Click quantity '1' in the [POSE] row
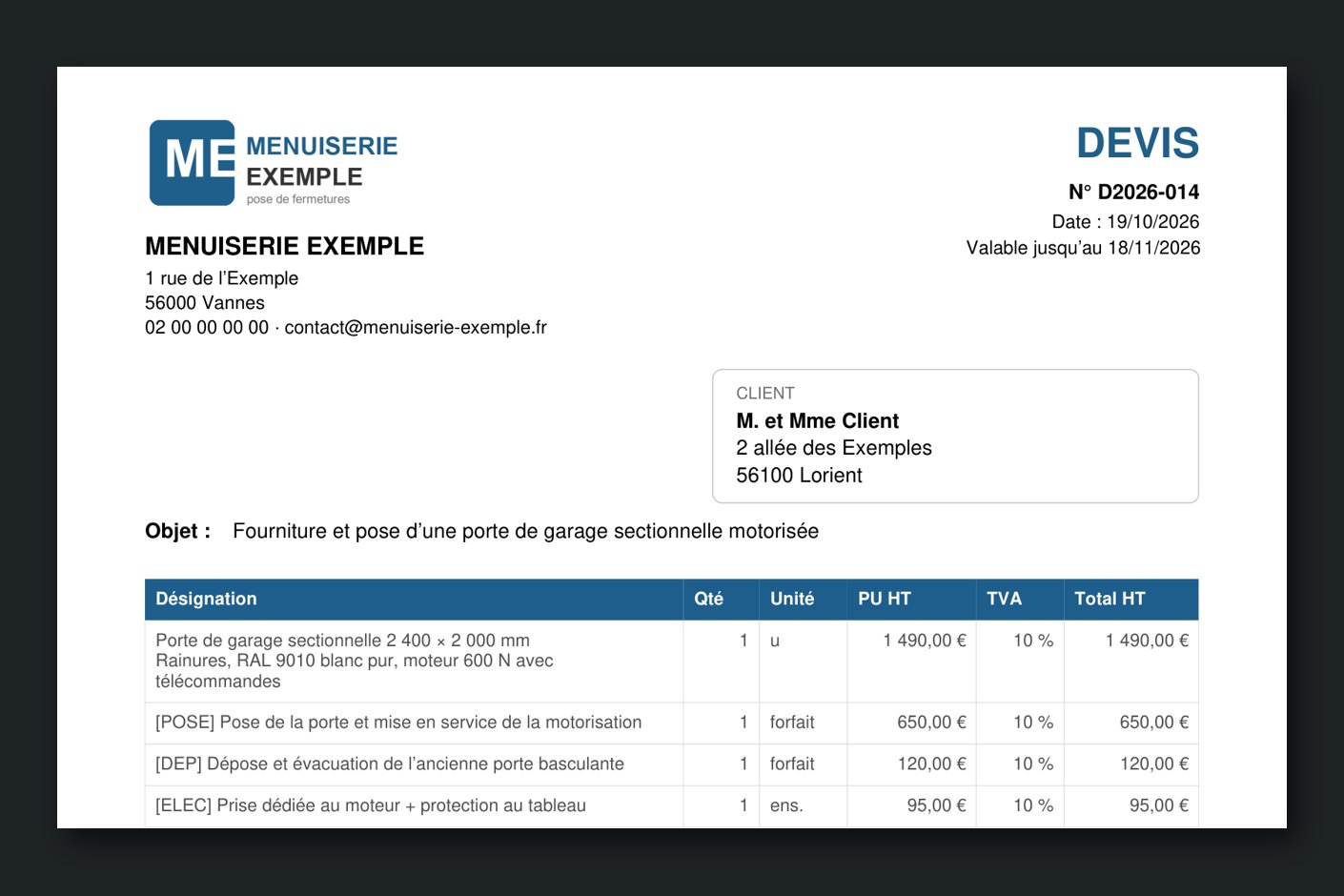This screenshot has height=896, width=1344. 743,723
